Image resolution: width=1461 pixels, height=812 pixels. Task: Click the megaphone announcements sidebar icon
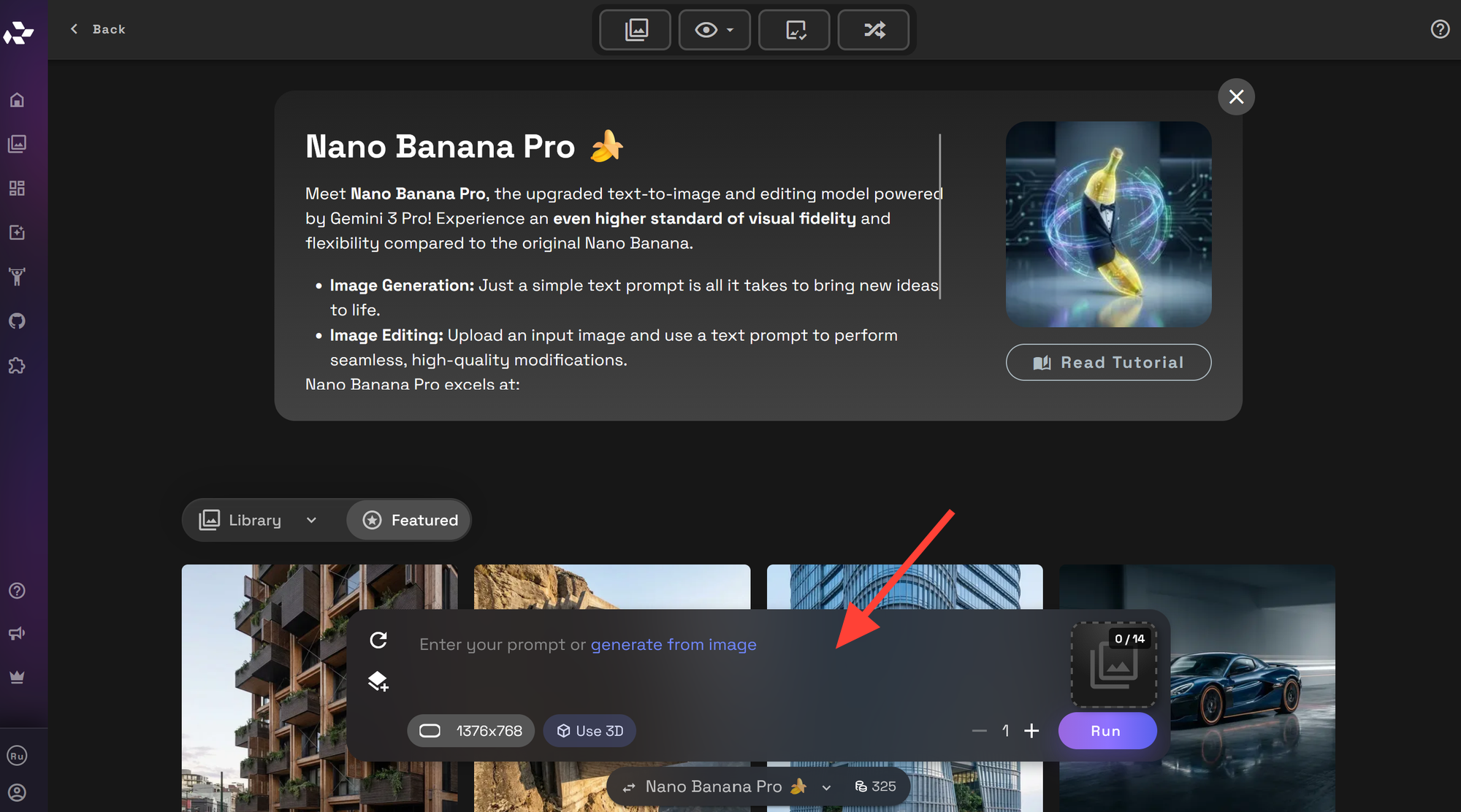point(17,634)
